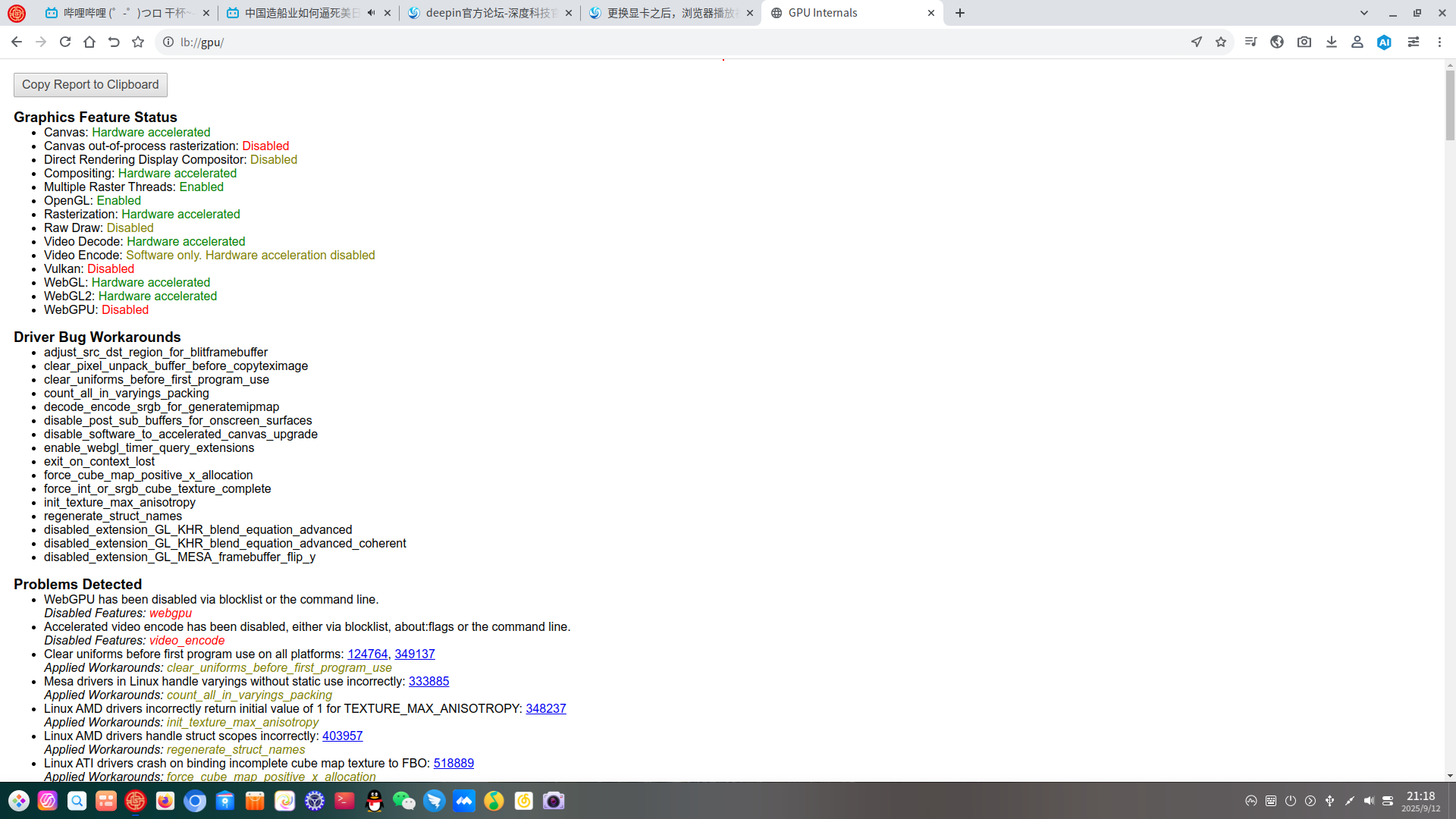Screen dimensions: 1456x819
Task: Open the volume control in the system tray
Action: click(1369, 801)
